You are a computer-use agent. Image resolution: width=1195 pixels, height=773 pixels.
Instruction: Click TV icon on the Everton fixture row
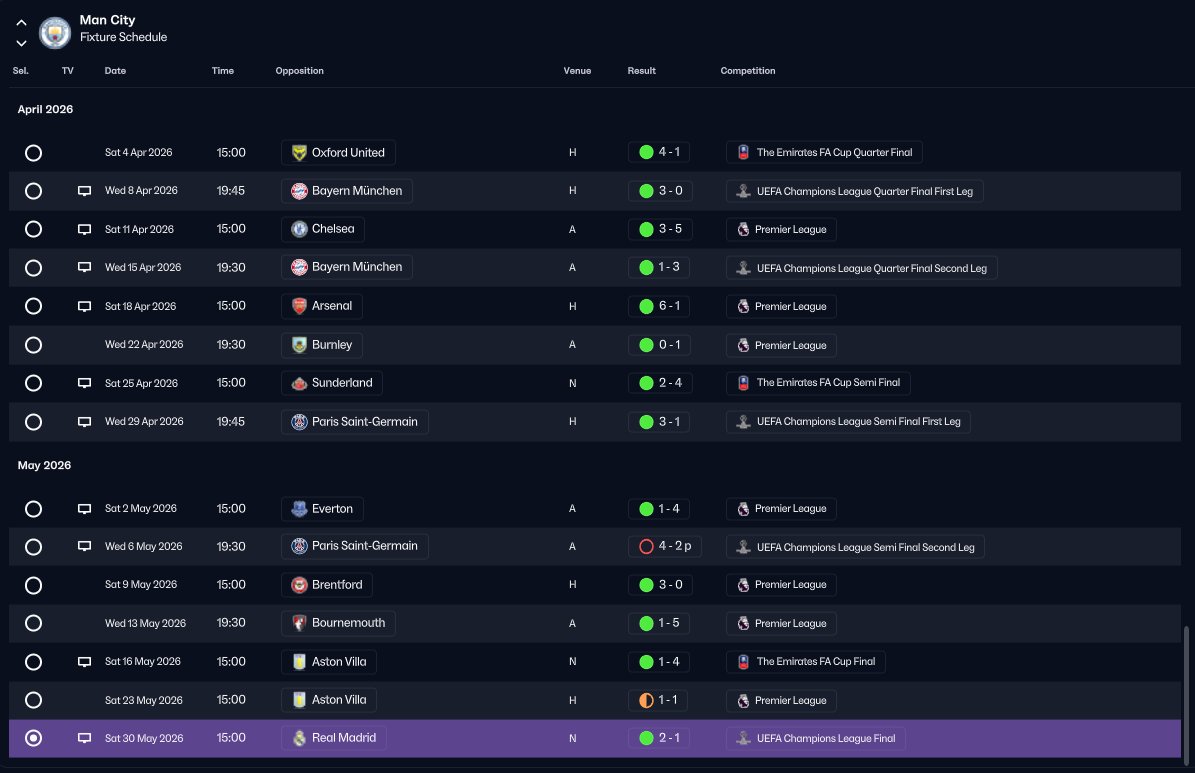coord(85,508)
